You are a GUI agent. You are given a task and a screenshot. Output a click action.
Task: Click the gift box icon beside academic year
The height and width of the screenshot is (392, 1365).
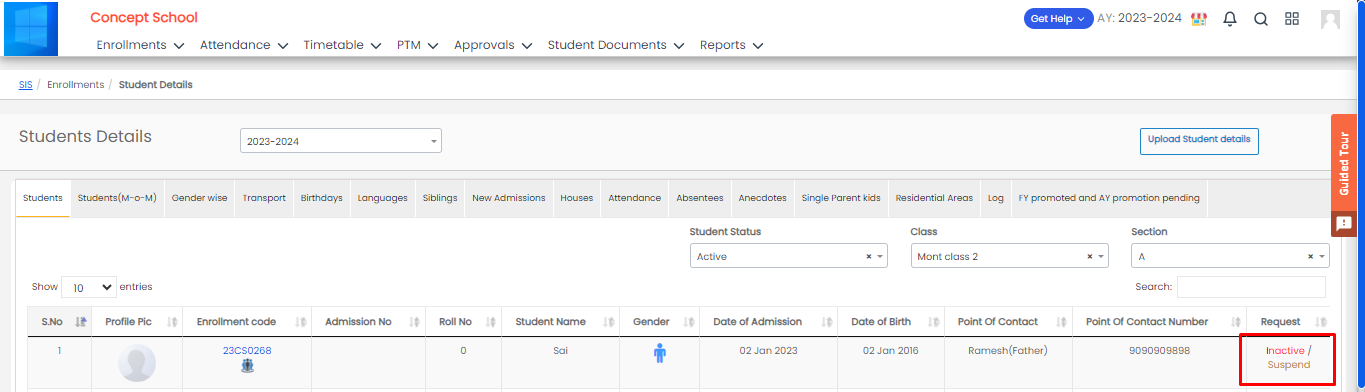(x=1199, y=19)
